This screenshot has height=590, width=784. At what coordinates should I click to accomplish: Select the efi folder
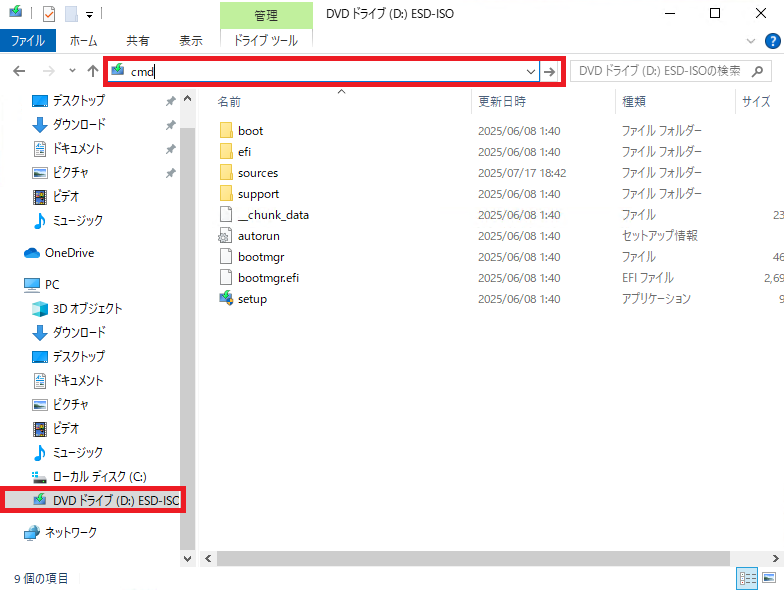tap(244, 152)
